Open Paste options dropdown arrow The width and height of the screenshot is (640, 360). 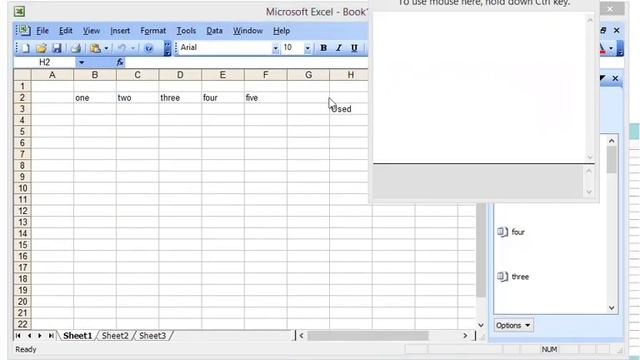click(x=106, y=48)
